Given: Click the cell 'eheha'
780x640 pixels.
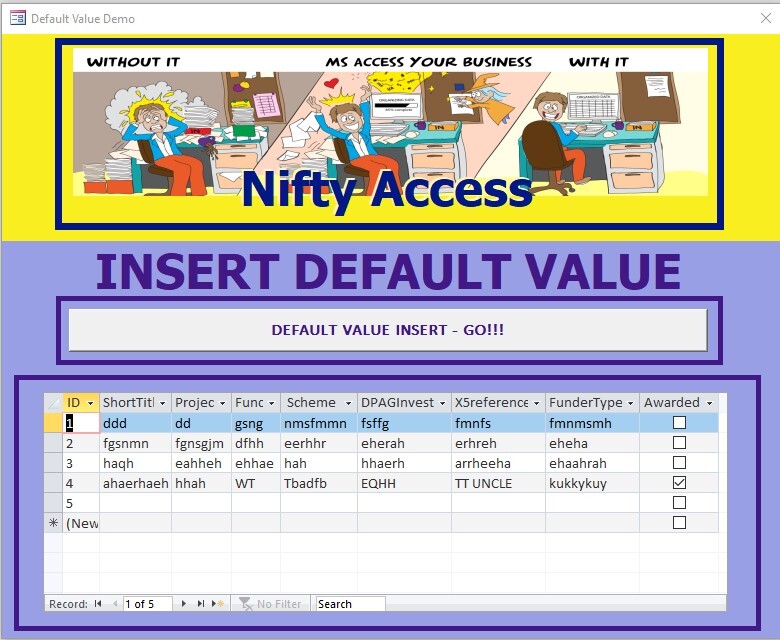Looking at the screenshot, I should pyautogui.click(x=592, y=443).
